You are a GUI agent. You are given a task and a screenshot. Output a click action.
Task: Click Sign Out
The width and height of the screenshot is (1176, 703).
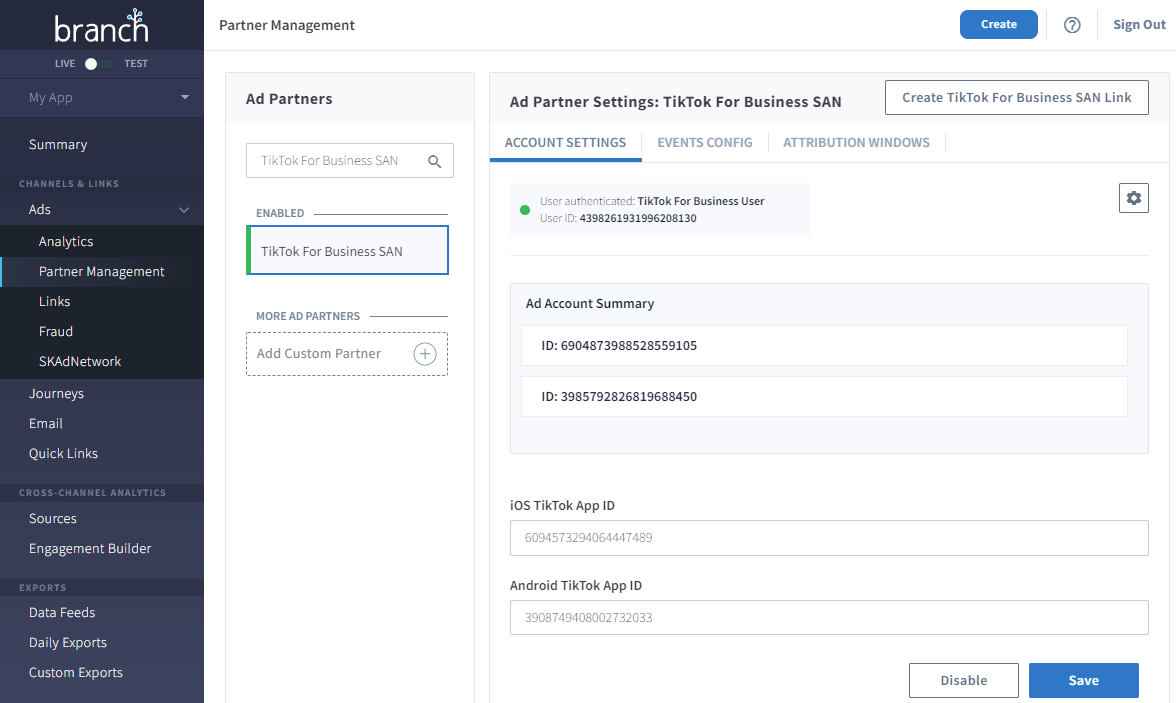coord(1139,25)
